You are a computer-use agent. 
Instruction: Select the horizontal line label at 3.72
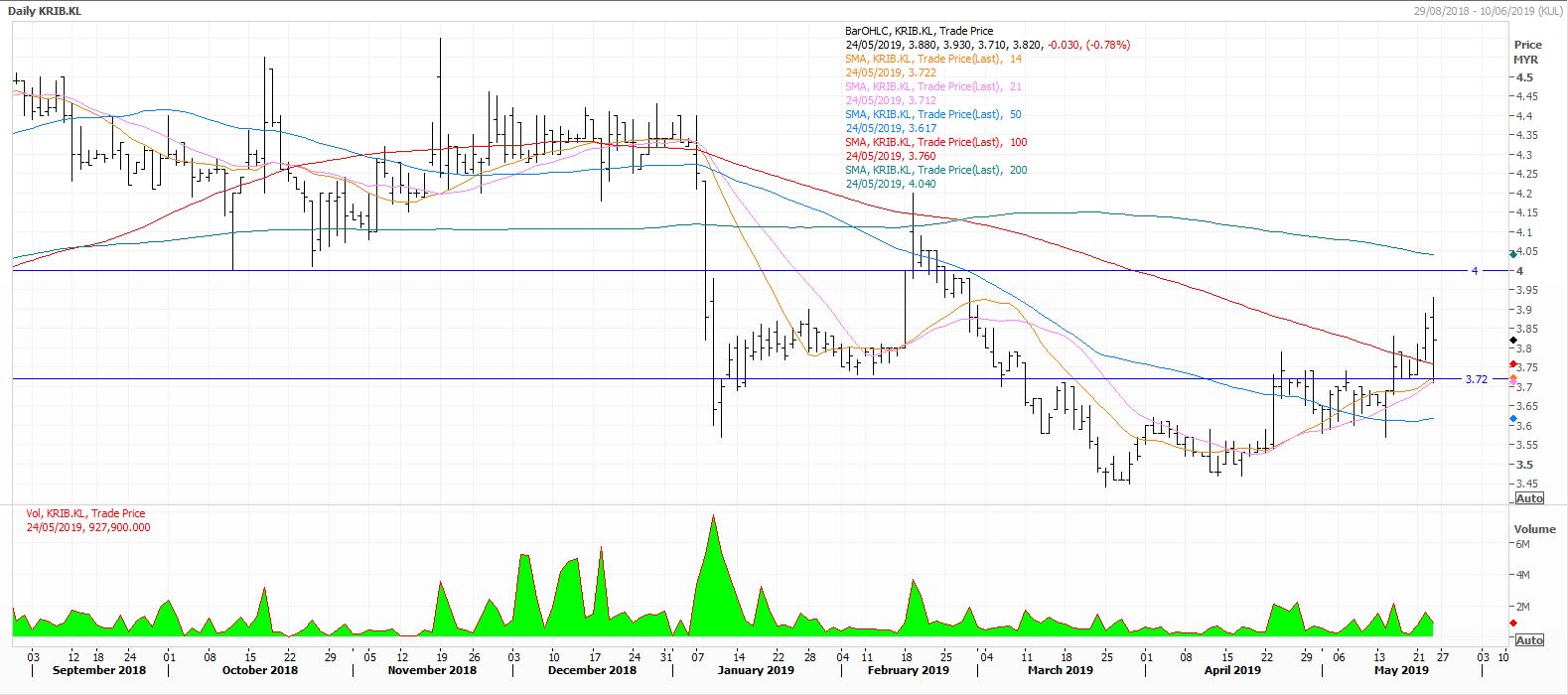click(1477, 379)
